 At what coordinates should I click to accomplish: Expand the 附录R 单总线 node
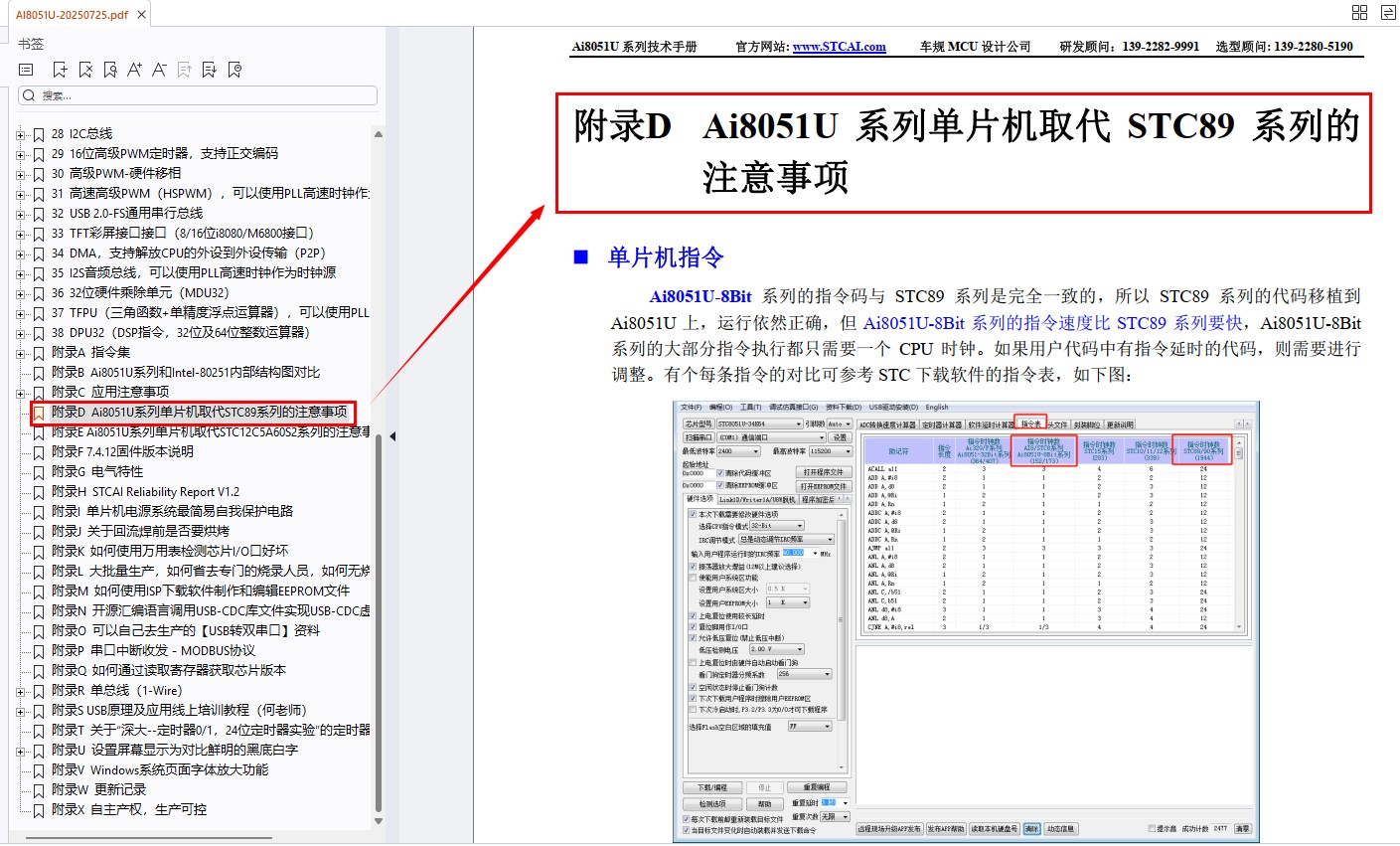tap(20, 691)
